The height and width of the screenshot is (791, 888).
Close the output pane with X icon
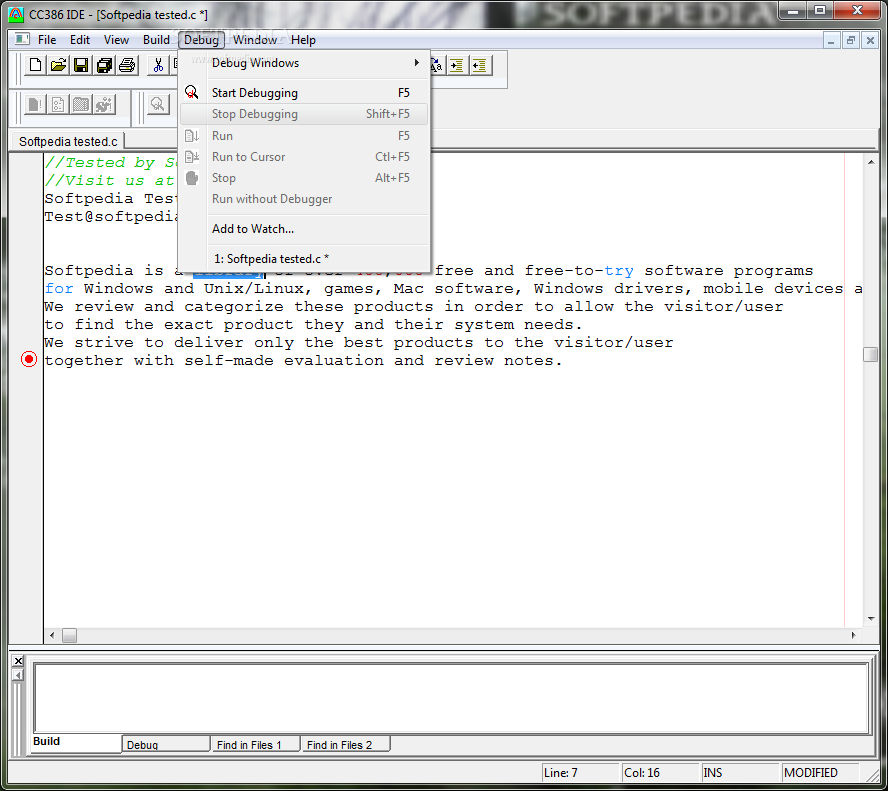(18, 661)
